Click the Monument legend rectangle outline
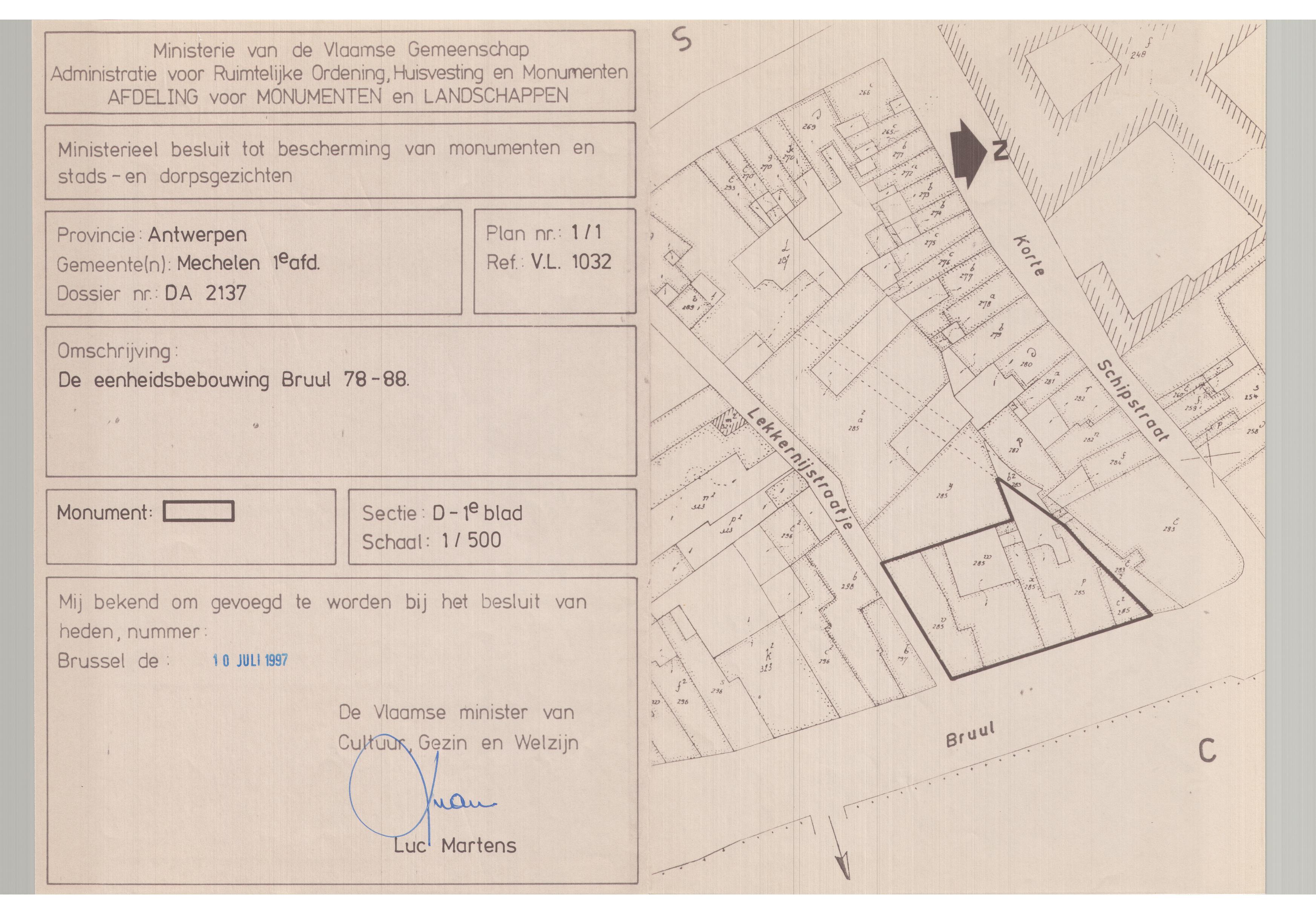1316x922 pixels. (198, 512)
